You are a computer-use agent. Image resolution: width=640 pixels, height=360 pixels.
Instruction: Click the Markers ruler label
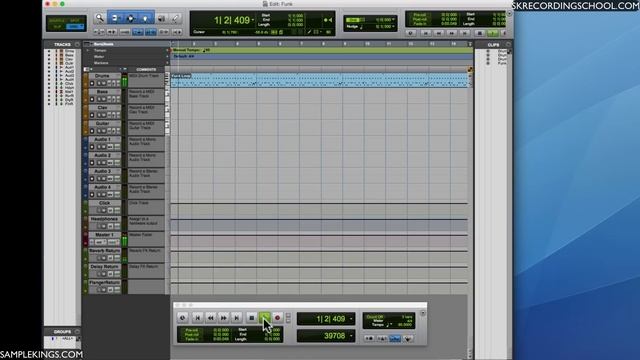(x=101, y=63)
